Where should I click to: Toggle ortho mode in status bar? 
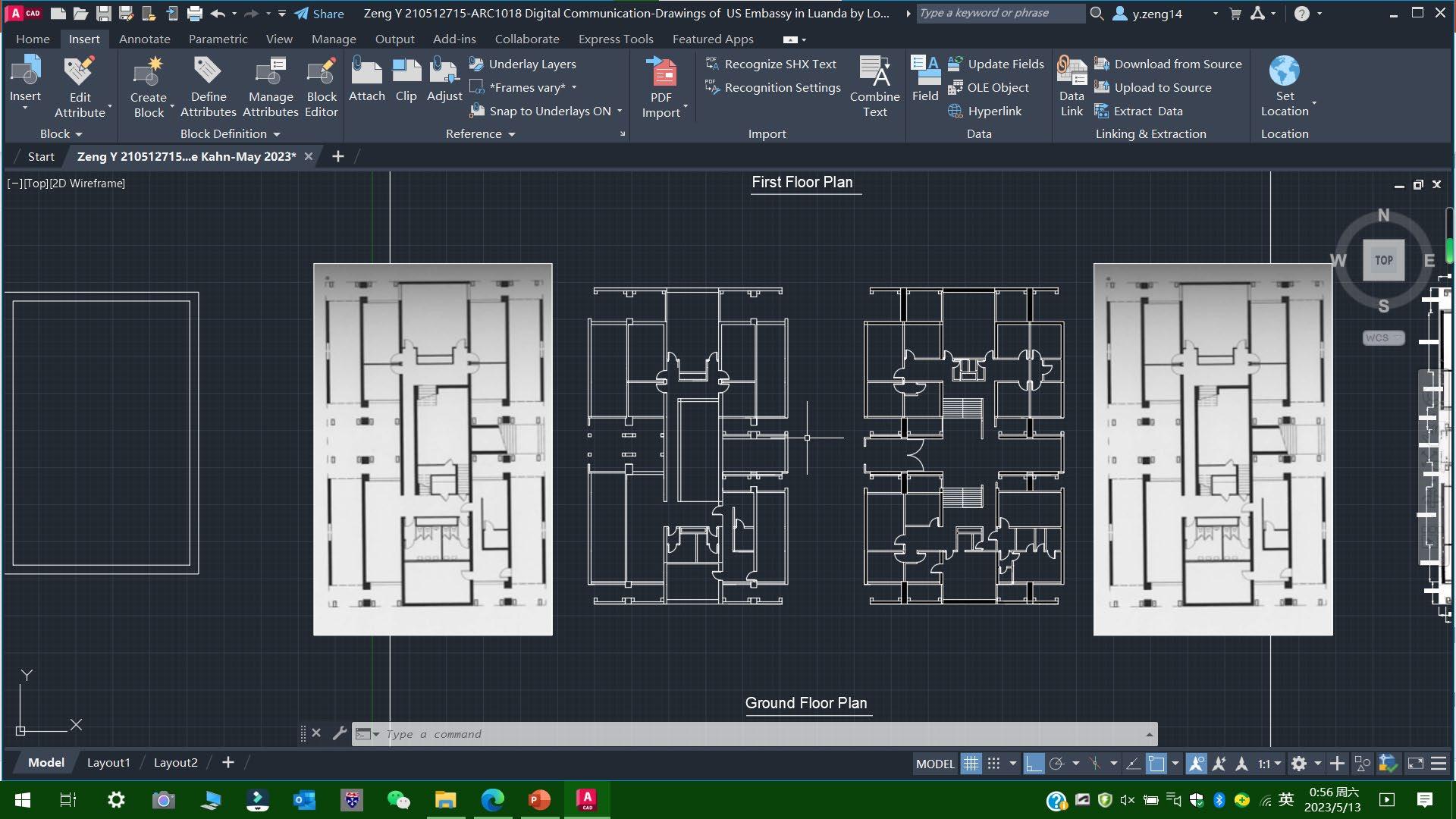coord(1033,764)
